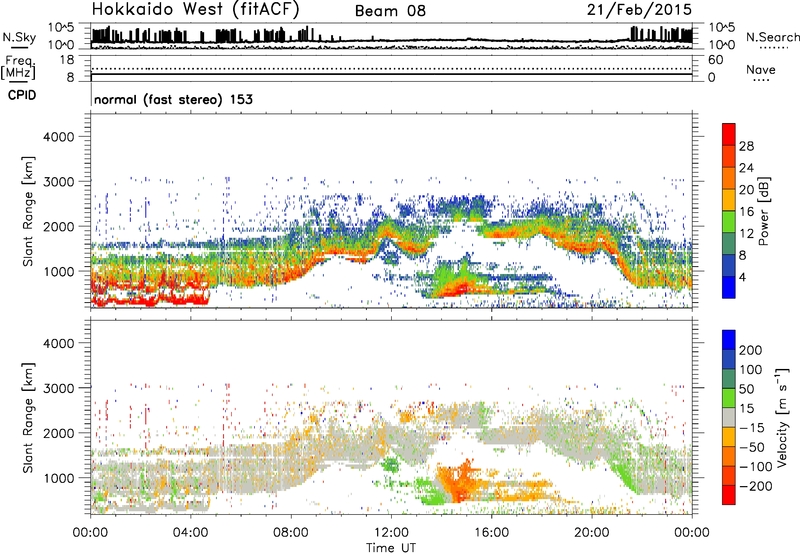Click the '-200' velocity scale value
The width and height of the screenshot is (800, 554).
755,486
